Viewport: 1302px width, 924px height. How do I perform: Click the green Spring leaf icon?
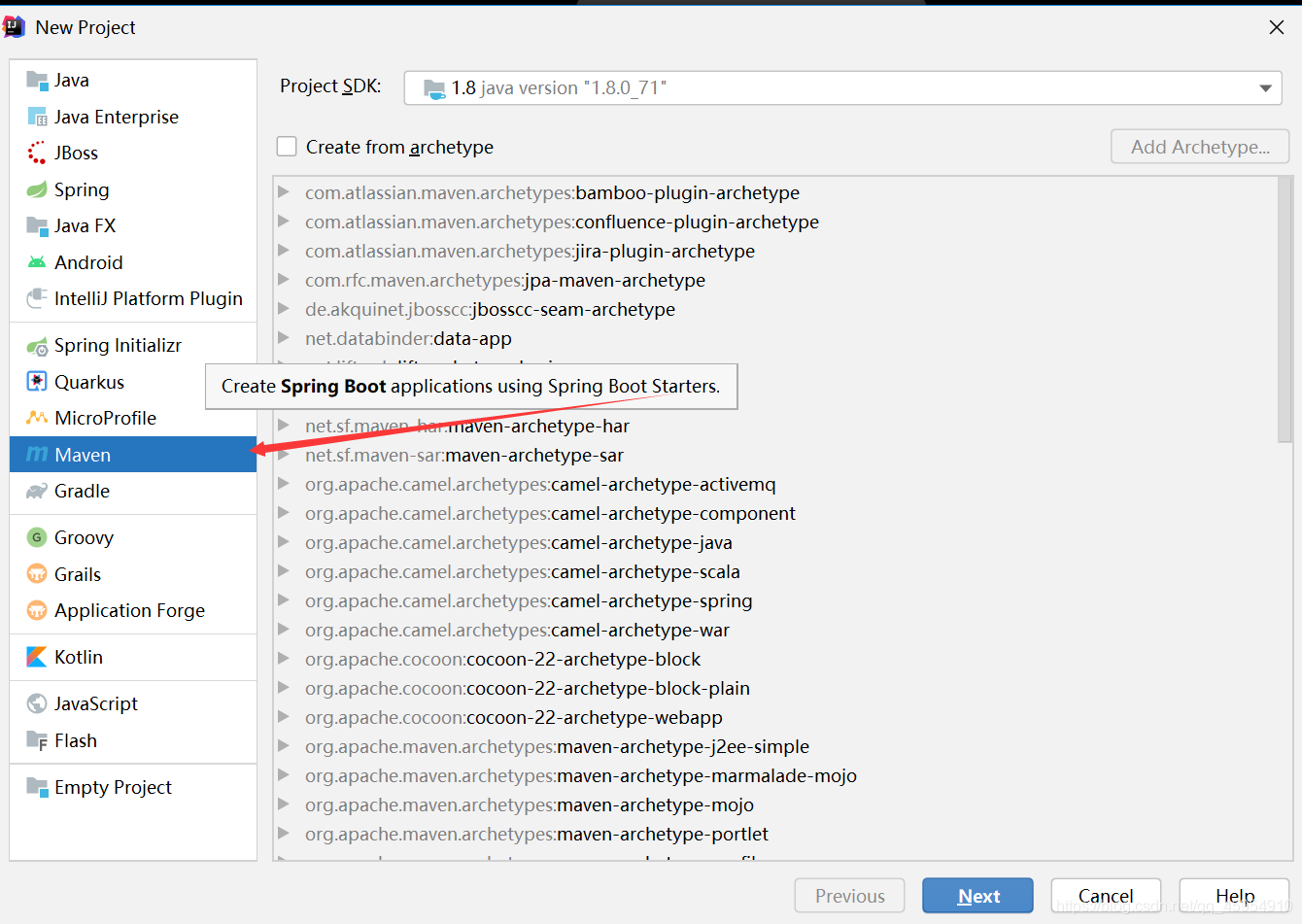(x=37, y=190)
